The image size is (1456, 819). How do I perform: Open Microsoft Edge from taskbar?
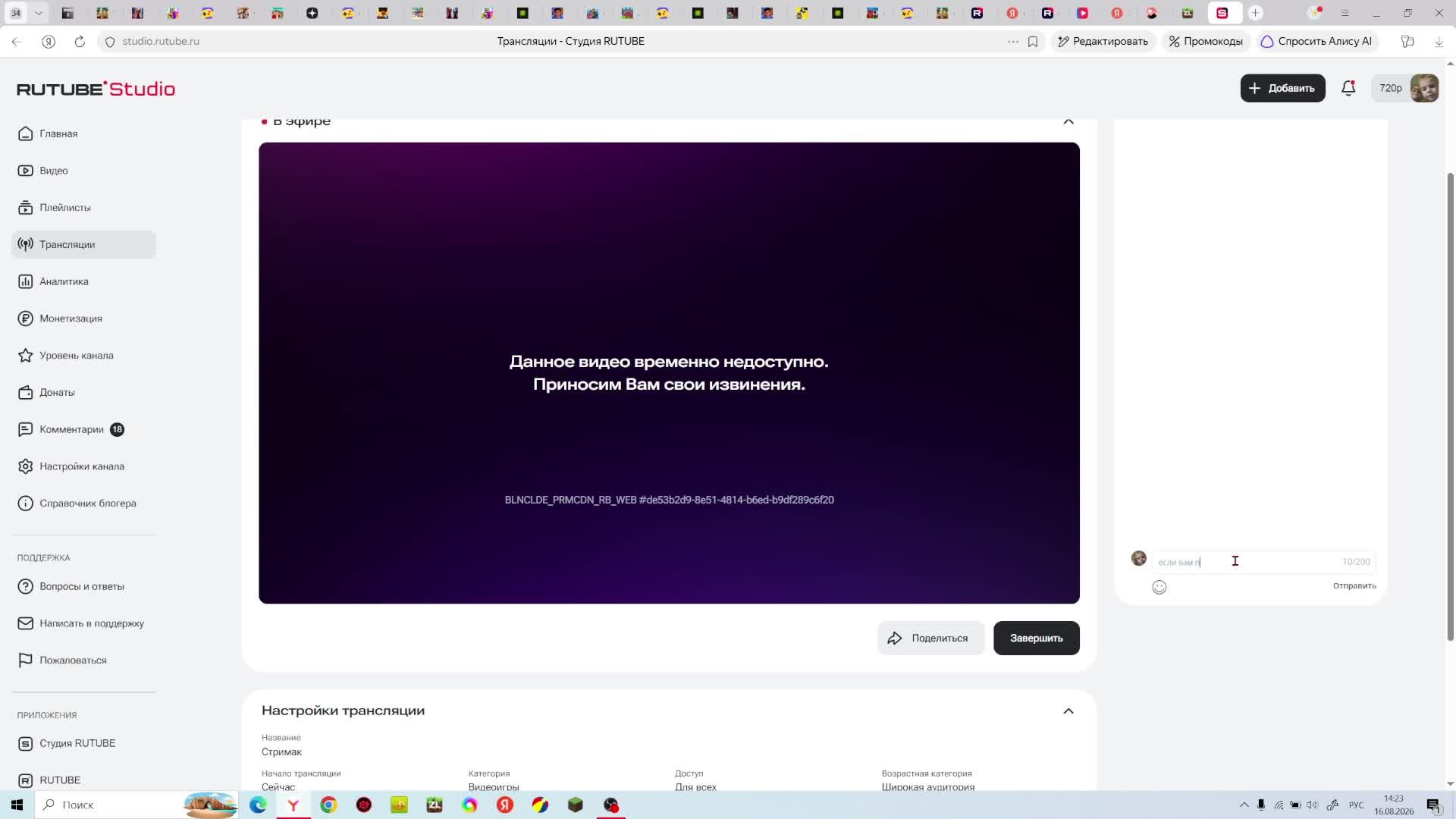pos(258,805)
